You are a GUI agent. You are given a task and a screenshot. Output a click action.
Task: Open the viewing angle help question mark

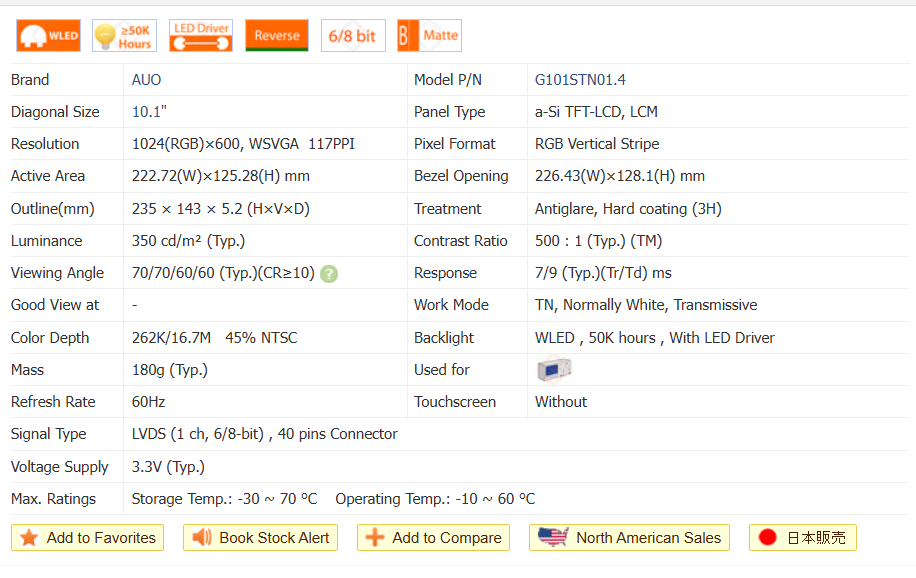point(329,274)
